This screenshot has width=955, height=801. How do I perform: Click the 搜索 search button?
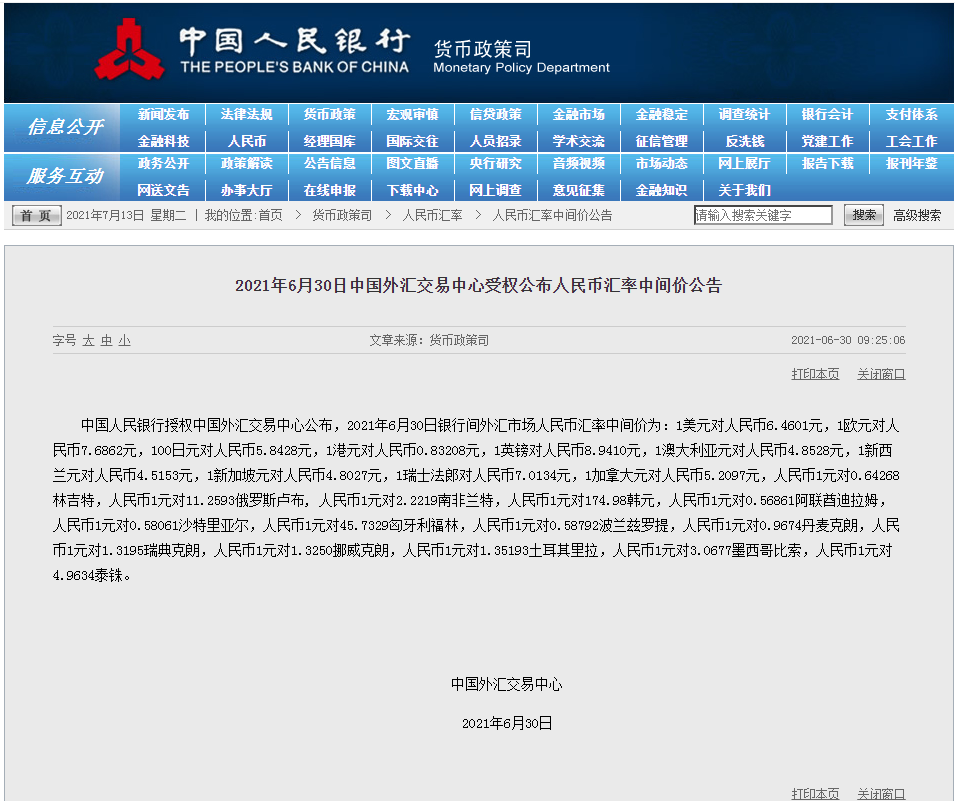pos(864,215)
